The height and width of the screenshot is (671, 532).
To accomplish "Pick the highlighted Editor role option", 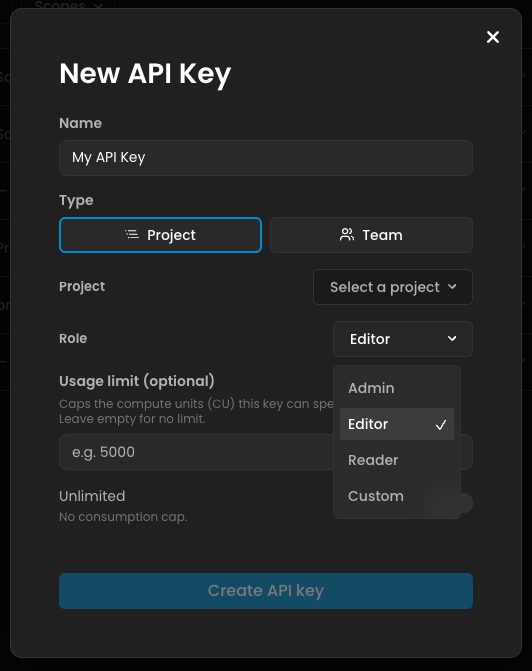I will (397, 424).
